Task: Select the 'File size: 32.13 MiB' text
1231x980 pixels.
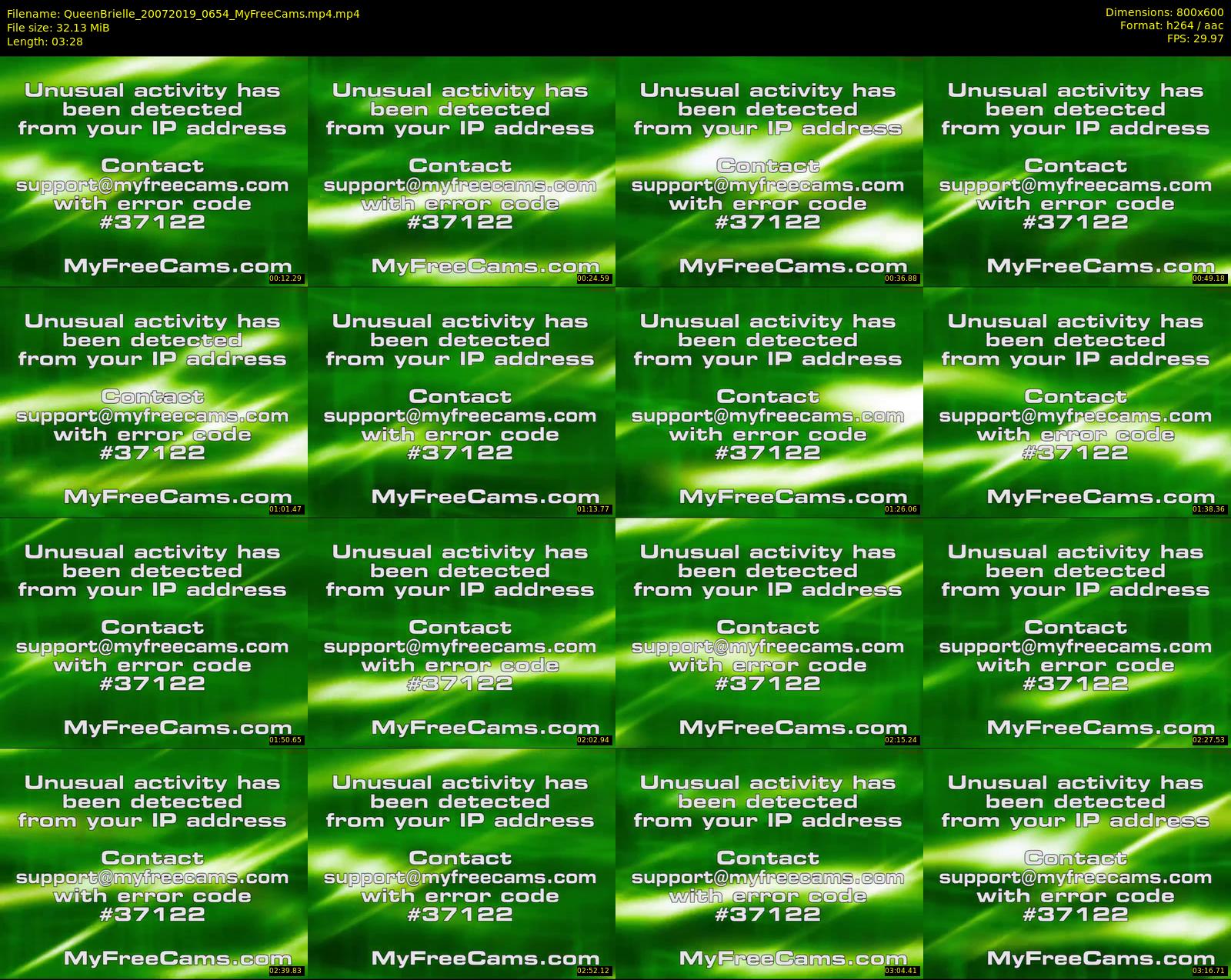Action: pyautogui.click(x=58, y=28)
